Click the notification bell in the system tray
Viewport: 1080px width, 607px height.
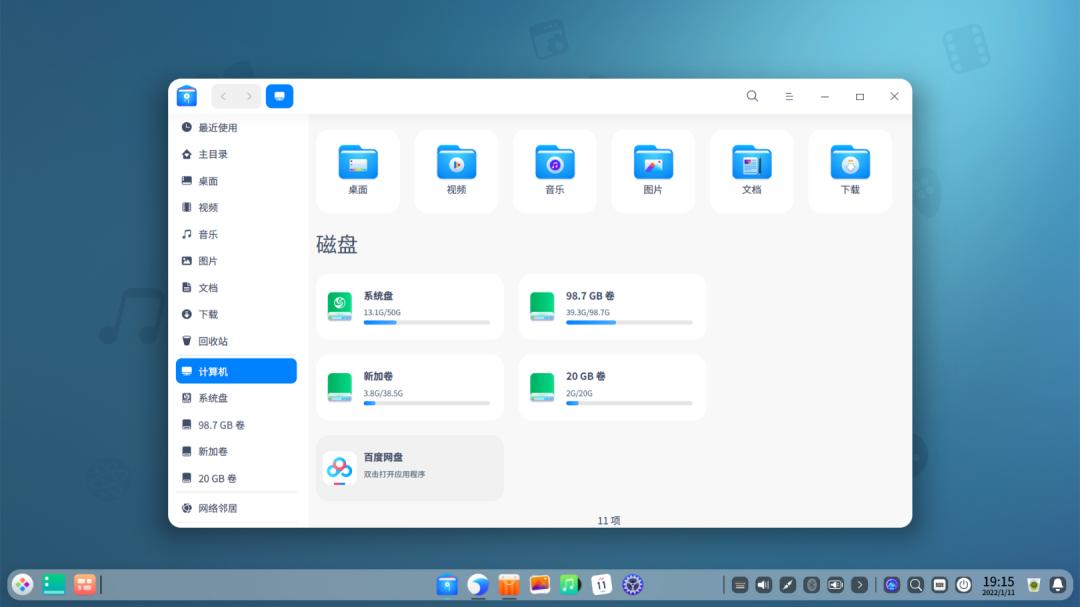(1057, 584)
